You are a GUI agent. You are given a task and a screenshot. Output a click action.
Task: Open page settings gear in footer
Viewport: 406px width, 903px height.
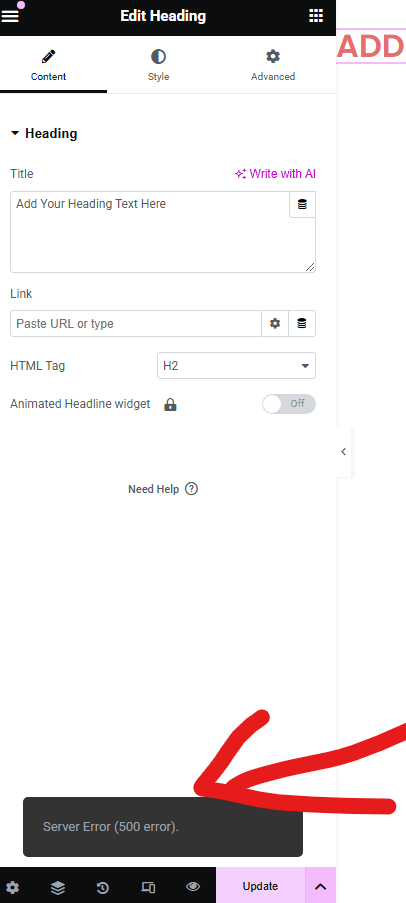pyautogui.click(x=13, y=886)
